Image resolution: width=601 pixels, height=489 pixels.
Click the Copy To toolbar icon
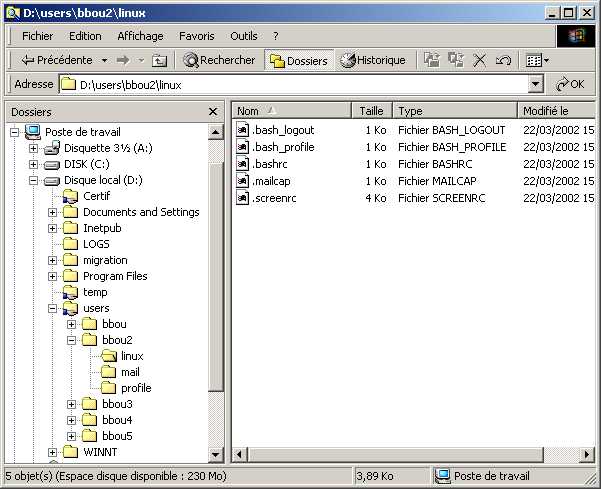click(456, 60)
